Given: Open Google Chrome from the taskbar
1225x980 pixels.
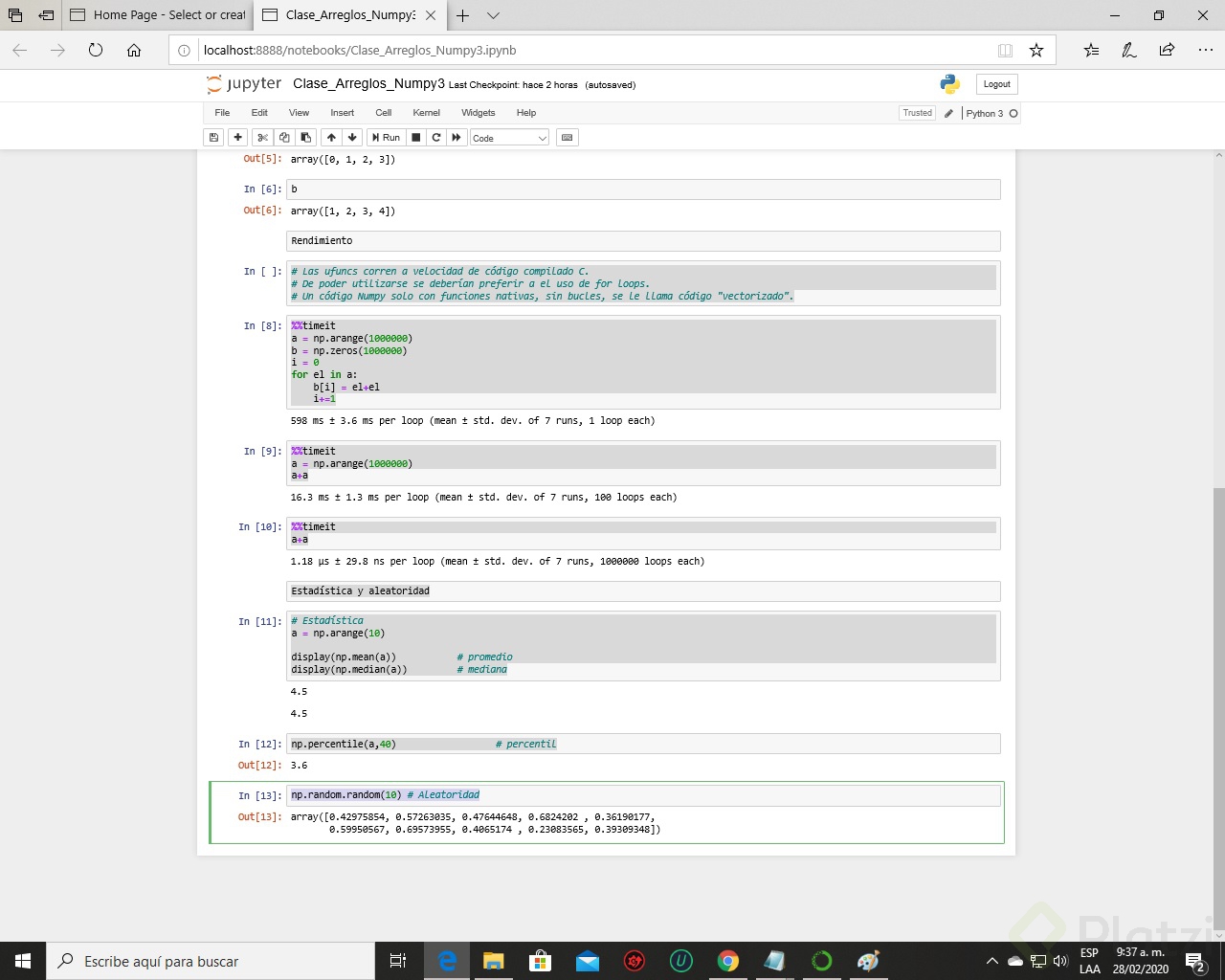Looking at the screenshot, I should pyautogui.click(x=728, y=961).
